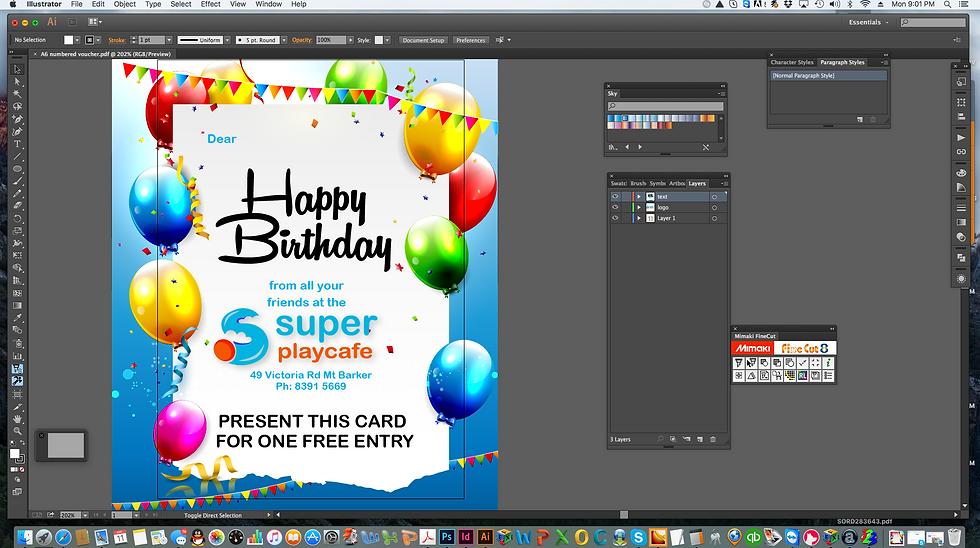Click the opacity 100% input field
This screenshot has height=548, width=980.
331,40
